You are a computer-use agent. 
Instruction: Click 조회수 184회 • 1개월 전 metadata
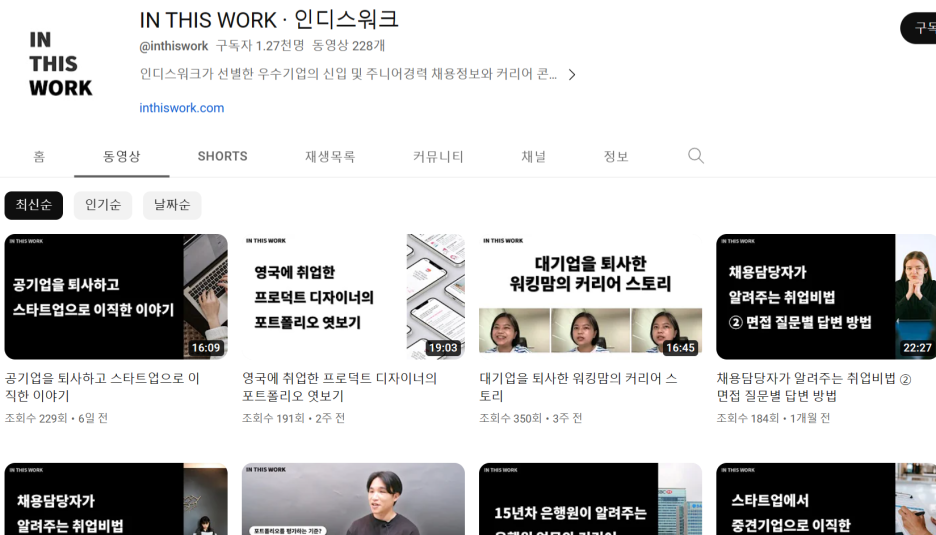[773, 419]
